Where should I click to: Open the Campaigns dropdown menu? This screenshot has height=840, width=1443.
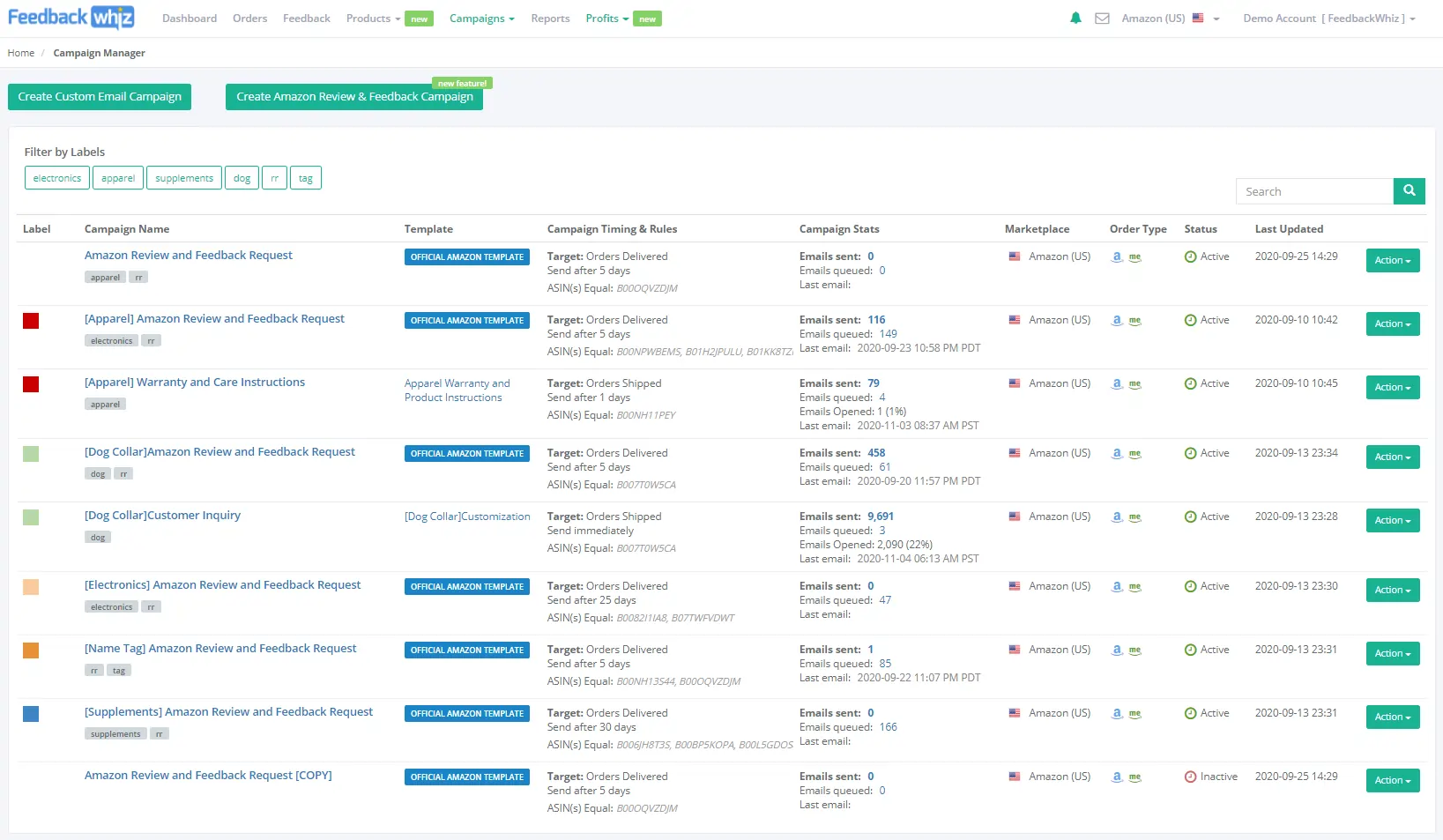(x=481, y=18)
